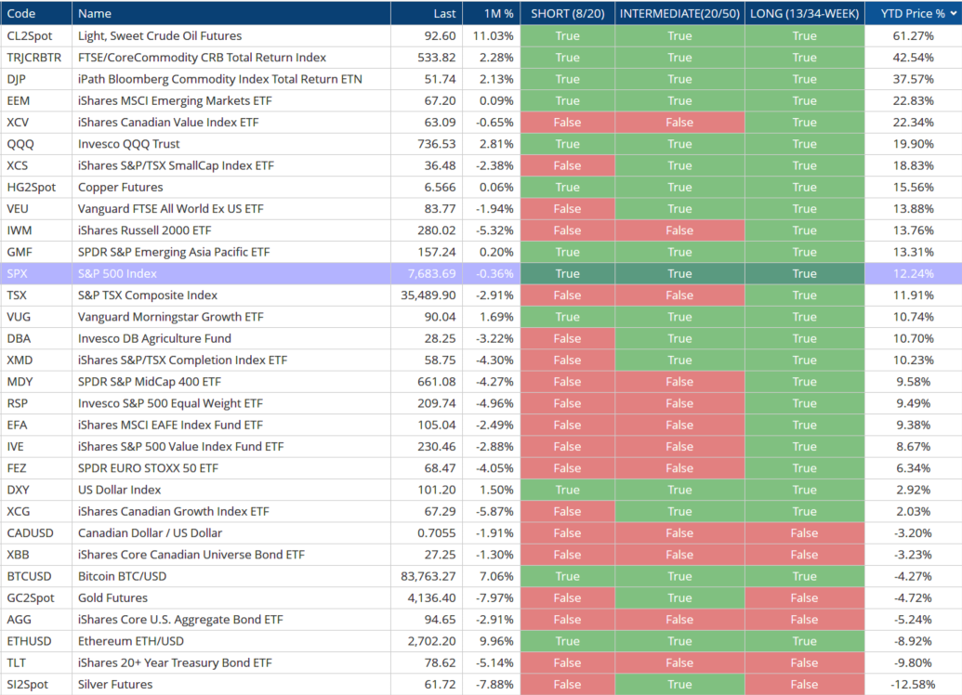Click Gold Futures intermediate True cell

pos(680,598)
